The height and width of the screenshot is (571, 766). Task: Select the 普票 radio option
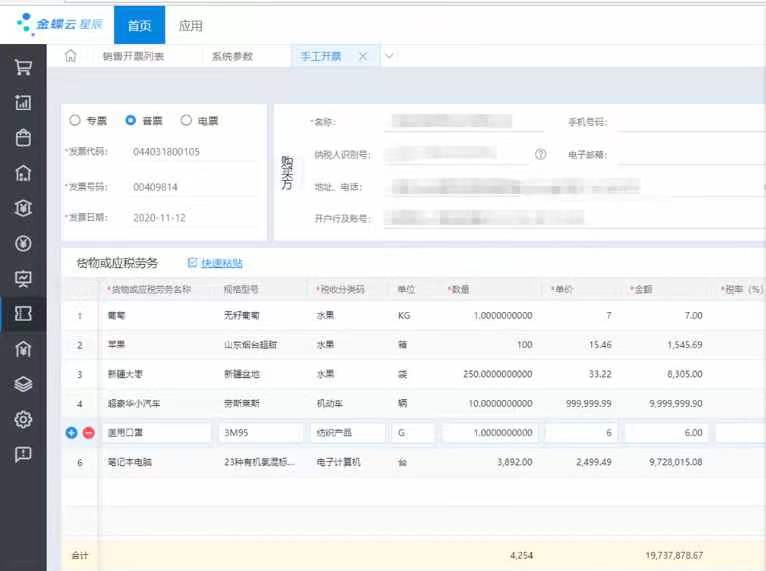coord(131,120)
